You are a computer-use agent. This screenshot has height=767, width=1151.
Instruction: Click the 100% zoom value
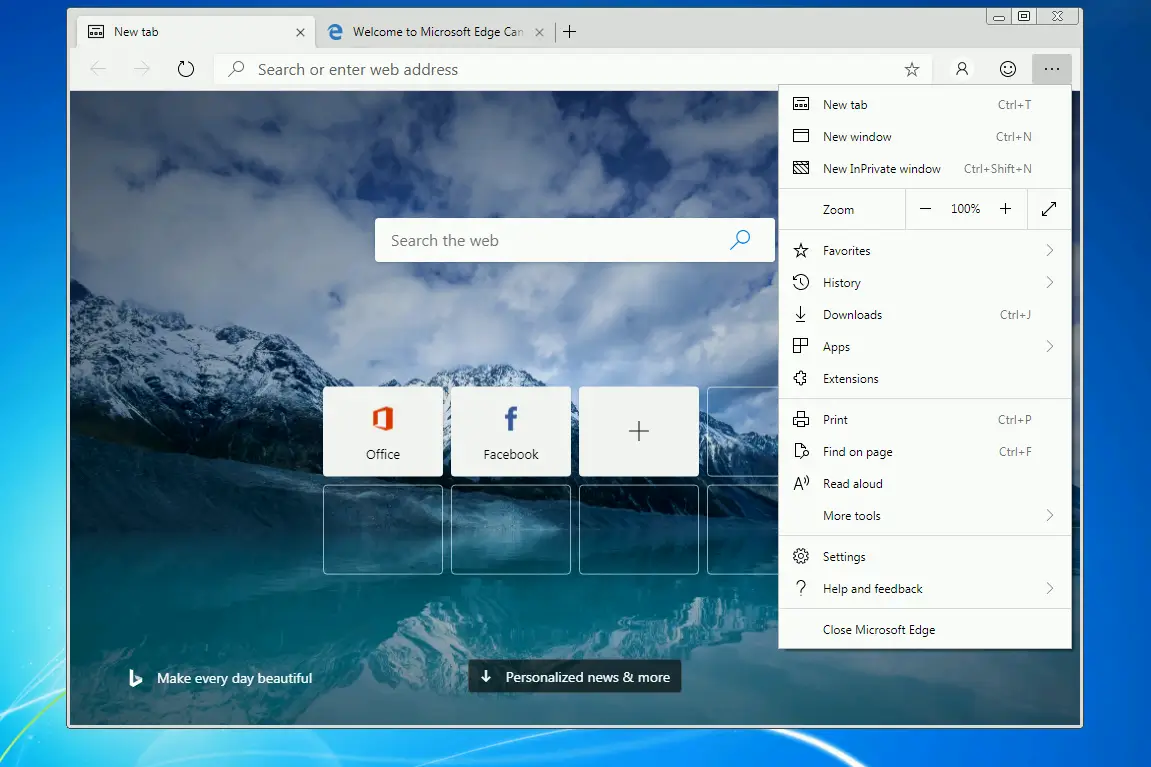point(965,209)
